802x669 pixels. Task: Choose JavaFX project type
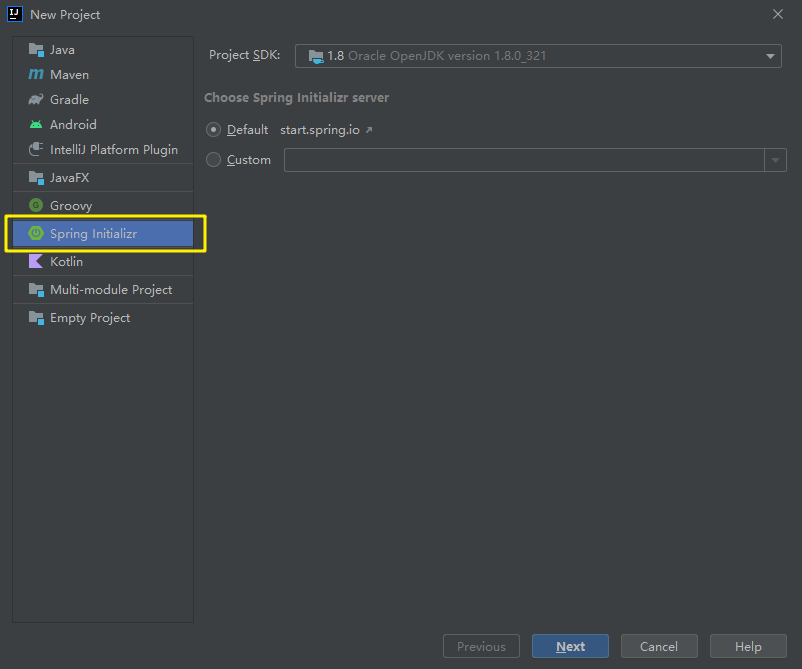pyautogui.click(x=103, y=177)
